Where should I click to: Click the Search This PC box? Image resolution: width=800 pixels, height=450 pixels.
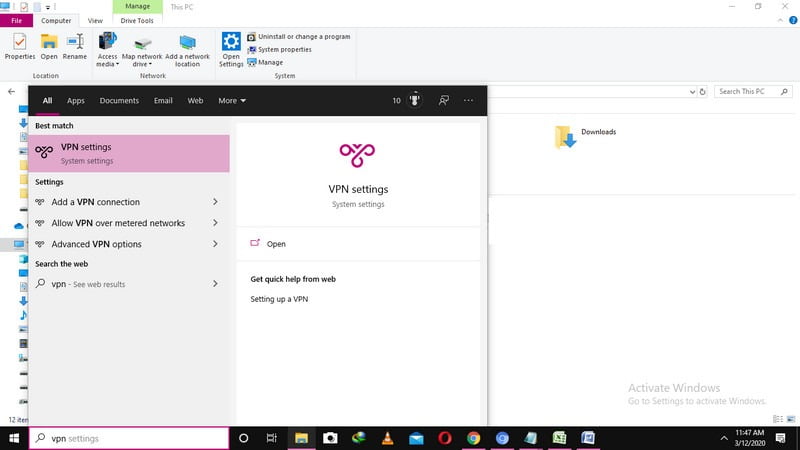pyautogui.click(x=753, y=92)
